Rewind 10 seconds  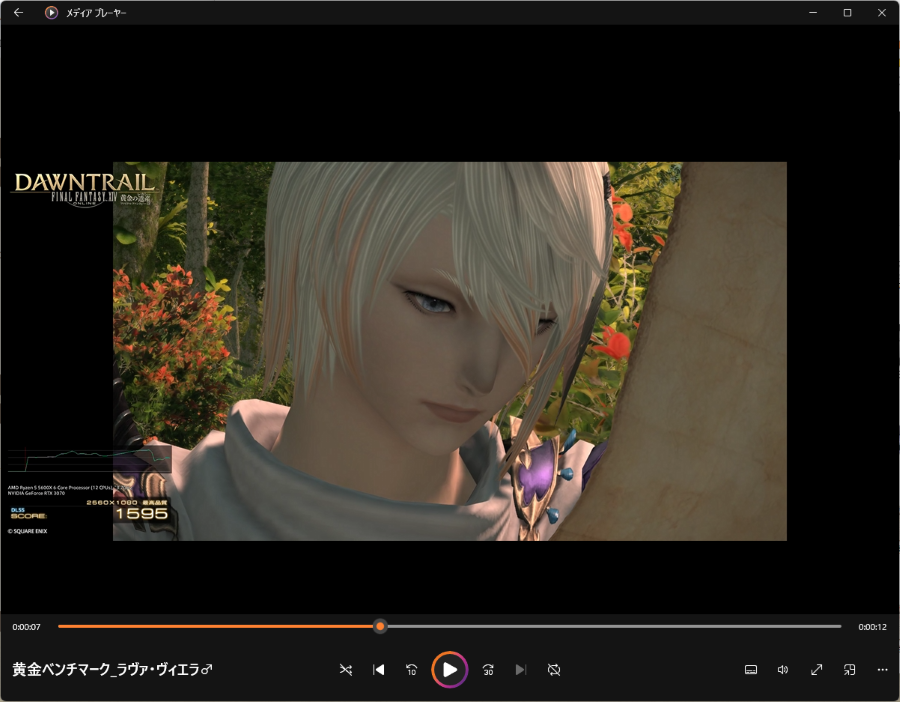(412, 669)
